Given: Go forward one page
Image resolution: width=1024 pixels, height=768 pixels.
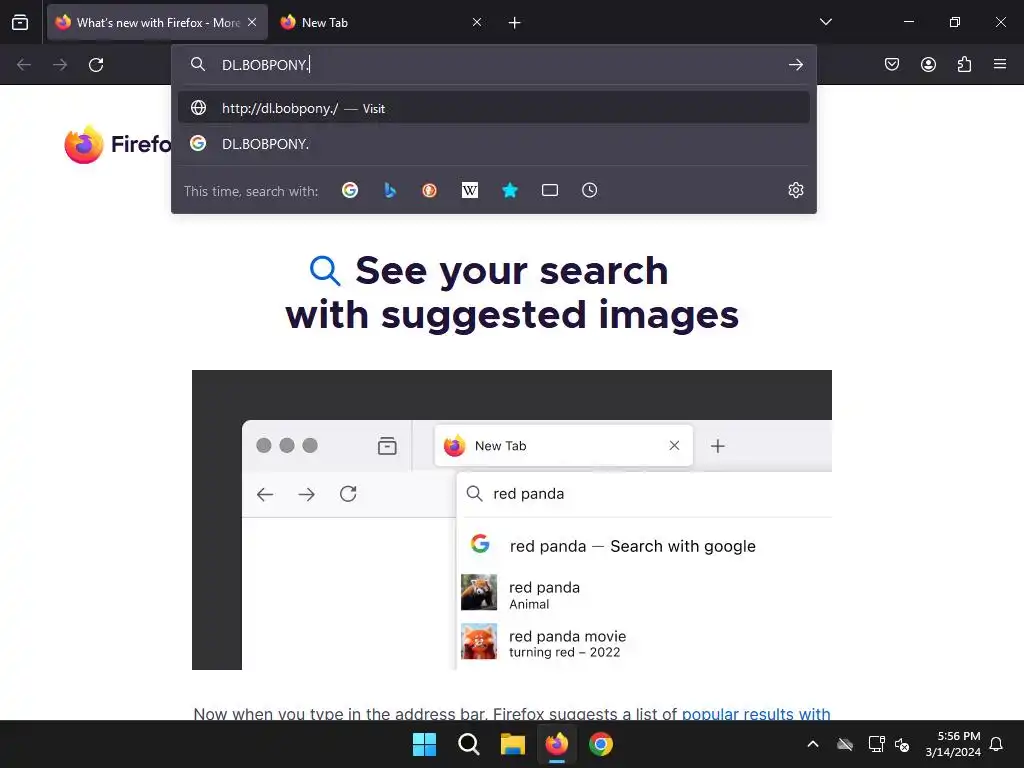Looking at the screenshot, I should pos(60,65).
